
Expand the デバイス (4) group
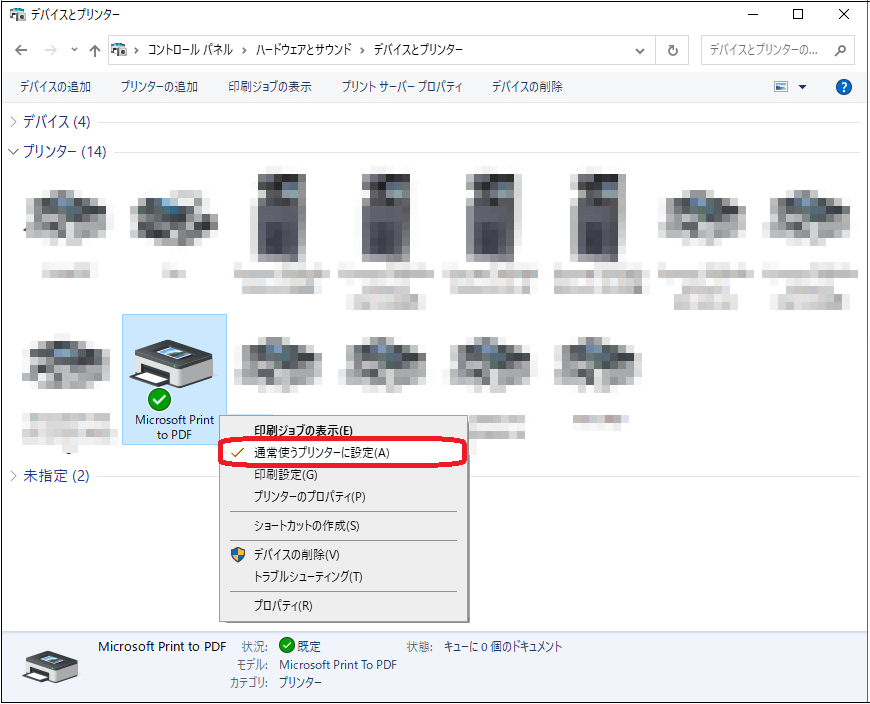pyautogui.click(x=13, y=122)
